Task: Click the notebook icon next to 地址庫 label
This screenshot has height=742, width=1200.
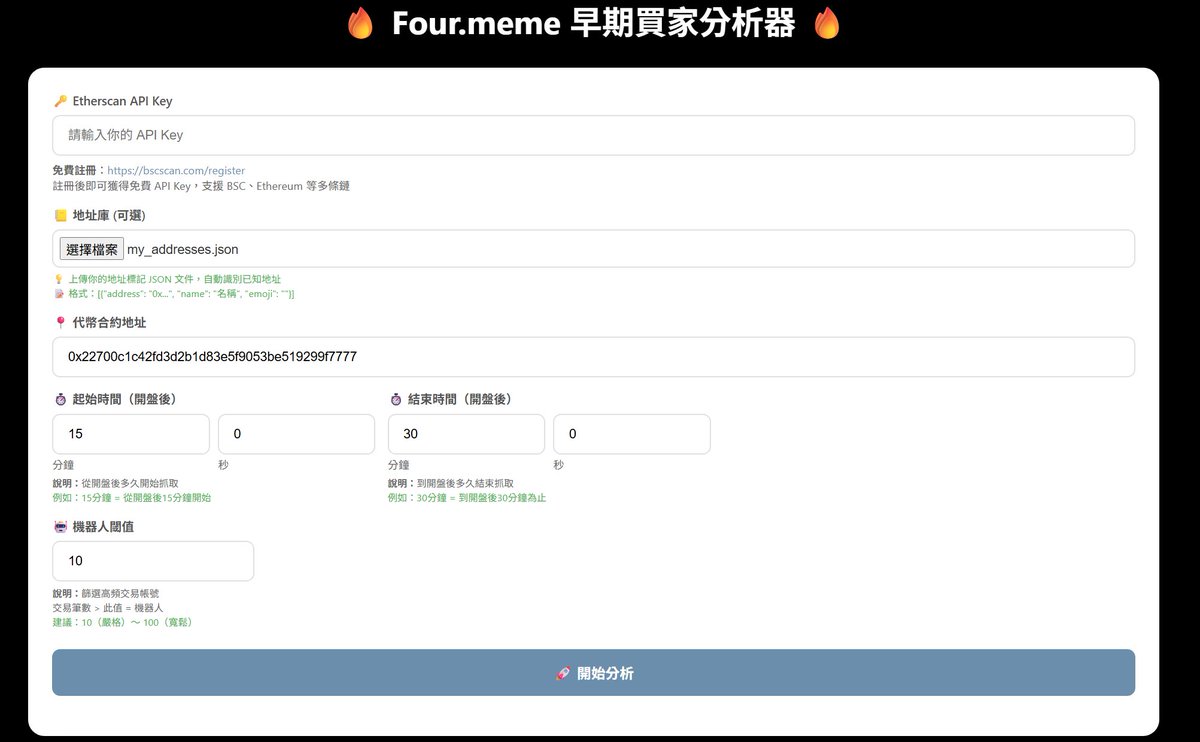Action: (x=60, y=214)
